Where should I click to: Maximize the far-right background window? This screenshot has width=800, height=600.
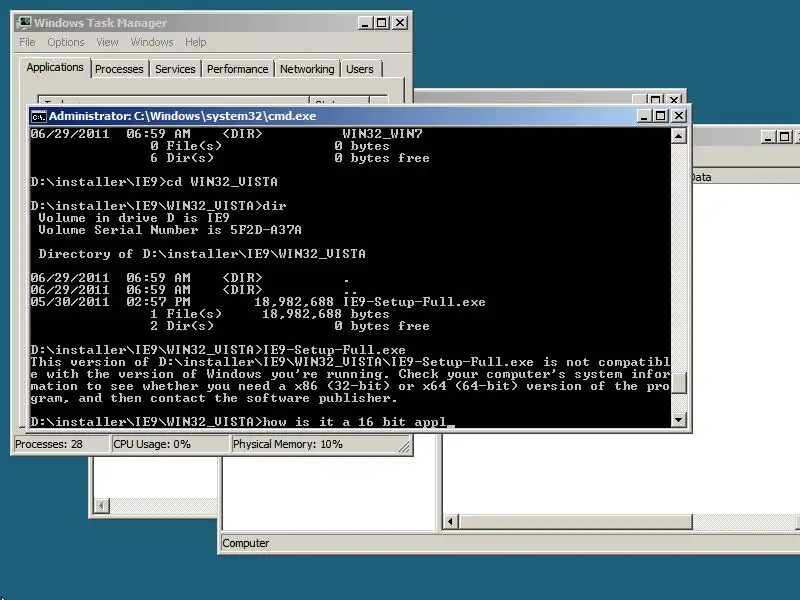click(x=785, y=137)
